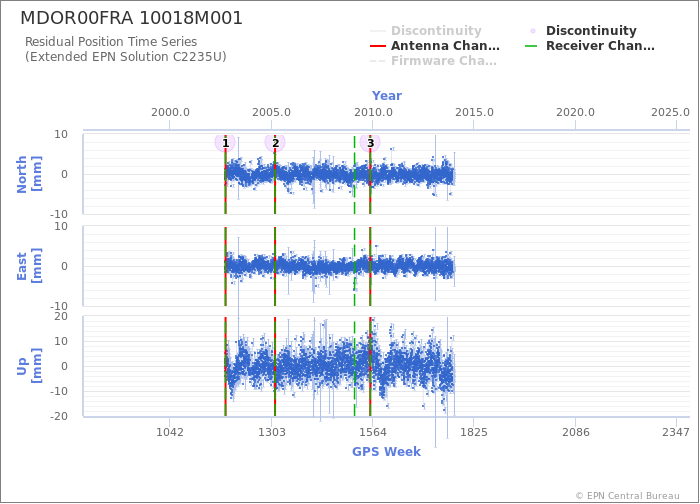Click the pink Discontinuity legend dot symbol
700x504 pixels.
coord(533,31)
